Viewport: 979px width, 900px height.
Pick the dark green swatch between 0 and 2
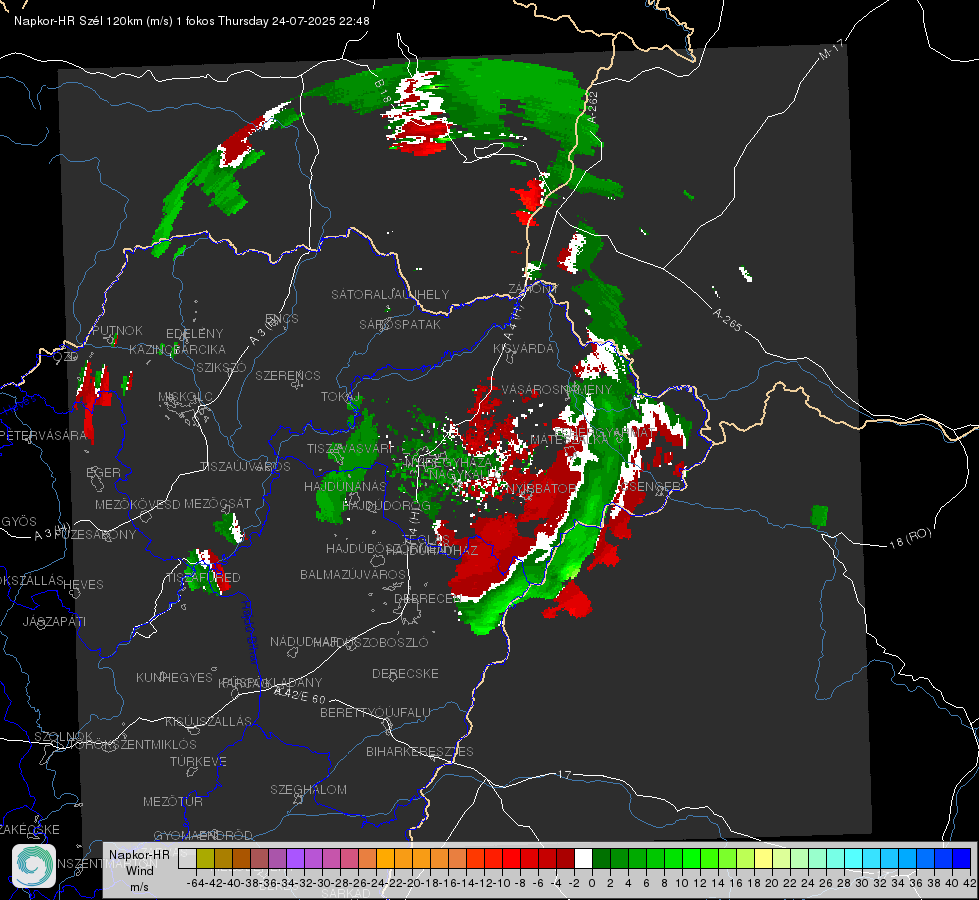tap(601, 858)
